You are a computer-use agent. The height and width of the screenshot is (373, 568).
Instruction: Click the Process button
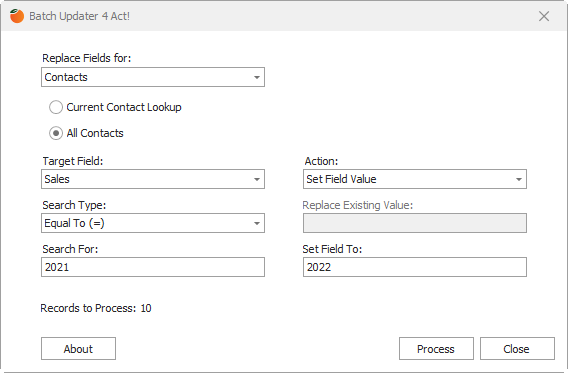[436, 349]
